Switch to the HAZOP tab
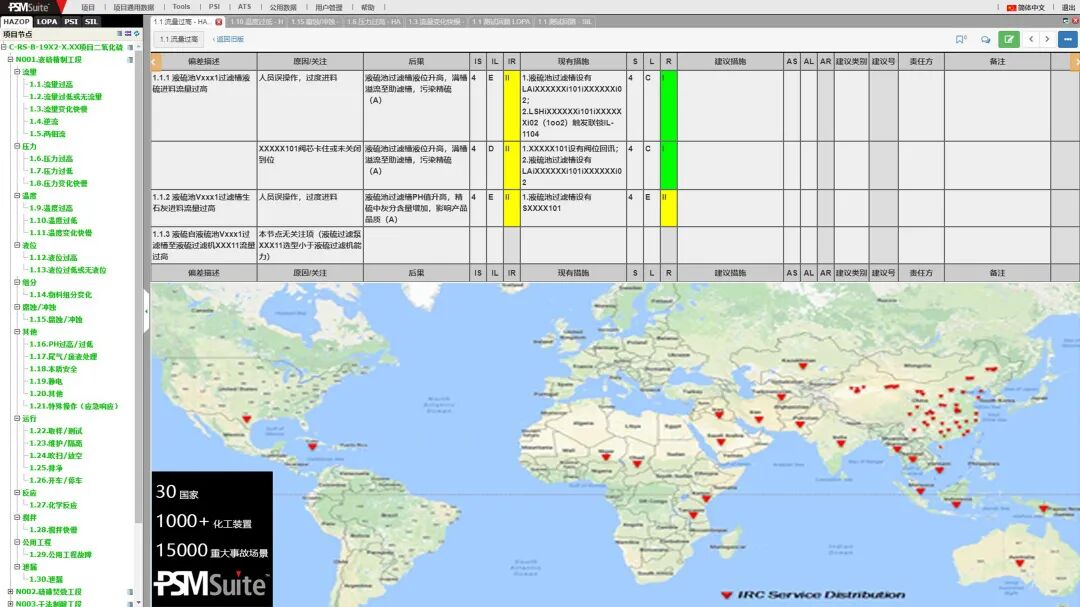1080x607 pixels. pos(17,21)
